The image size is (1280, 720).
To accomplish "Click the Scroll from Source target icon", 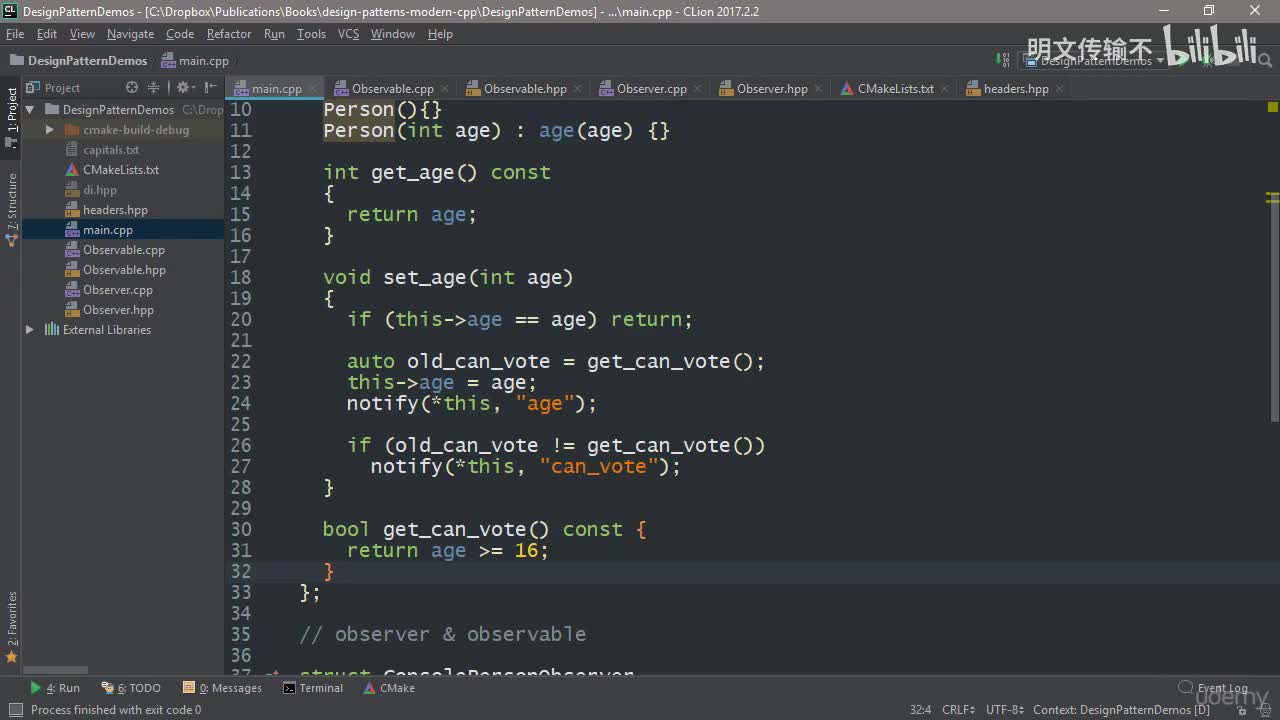I will coord(132,88).
